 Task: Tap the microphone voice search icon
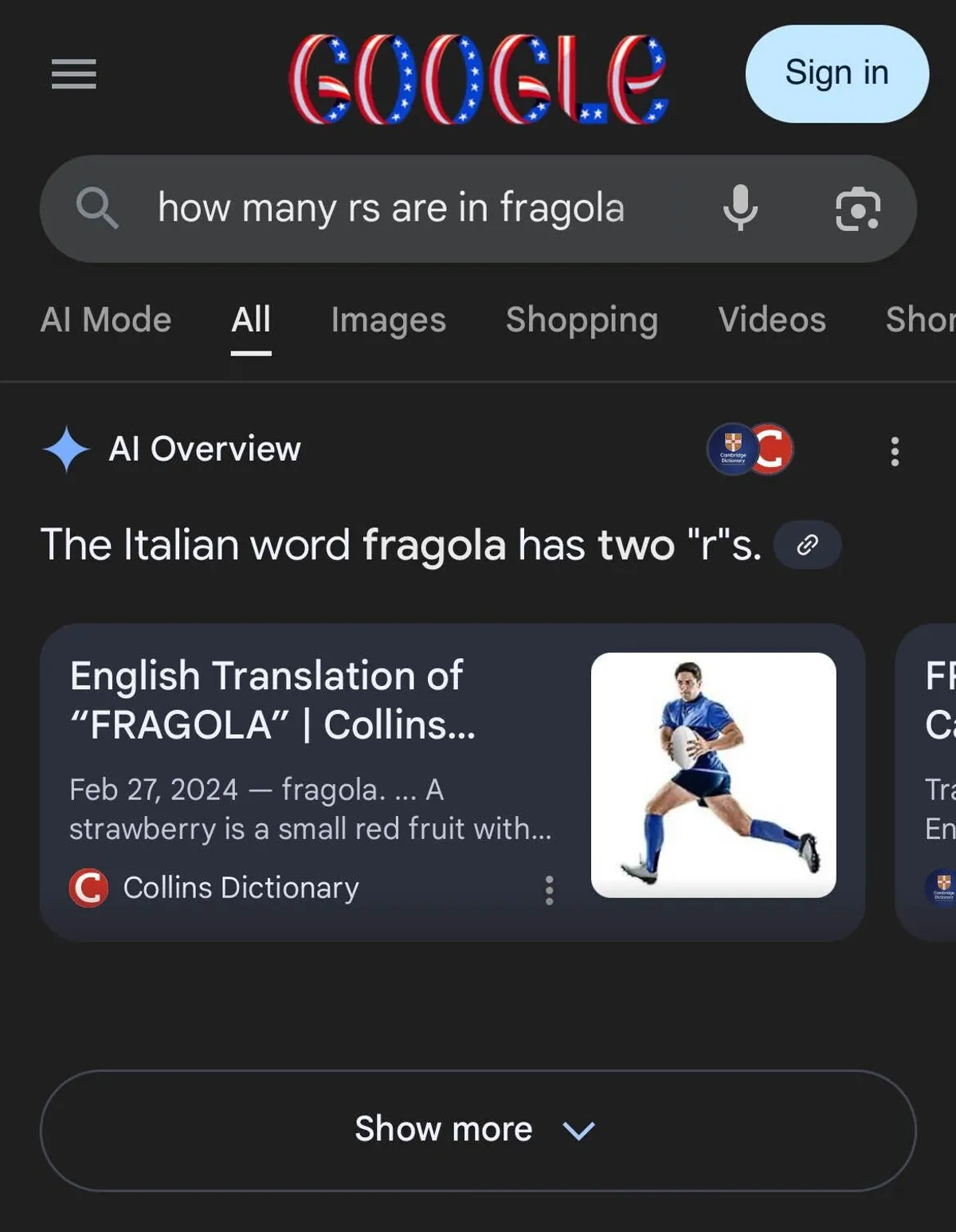pos(740,208)
